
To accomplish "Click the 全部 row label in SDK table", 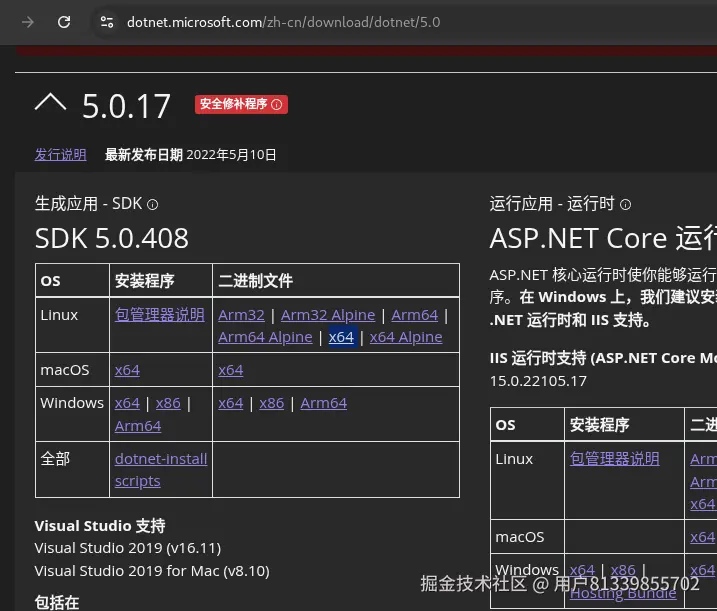I will 55,459.
